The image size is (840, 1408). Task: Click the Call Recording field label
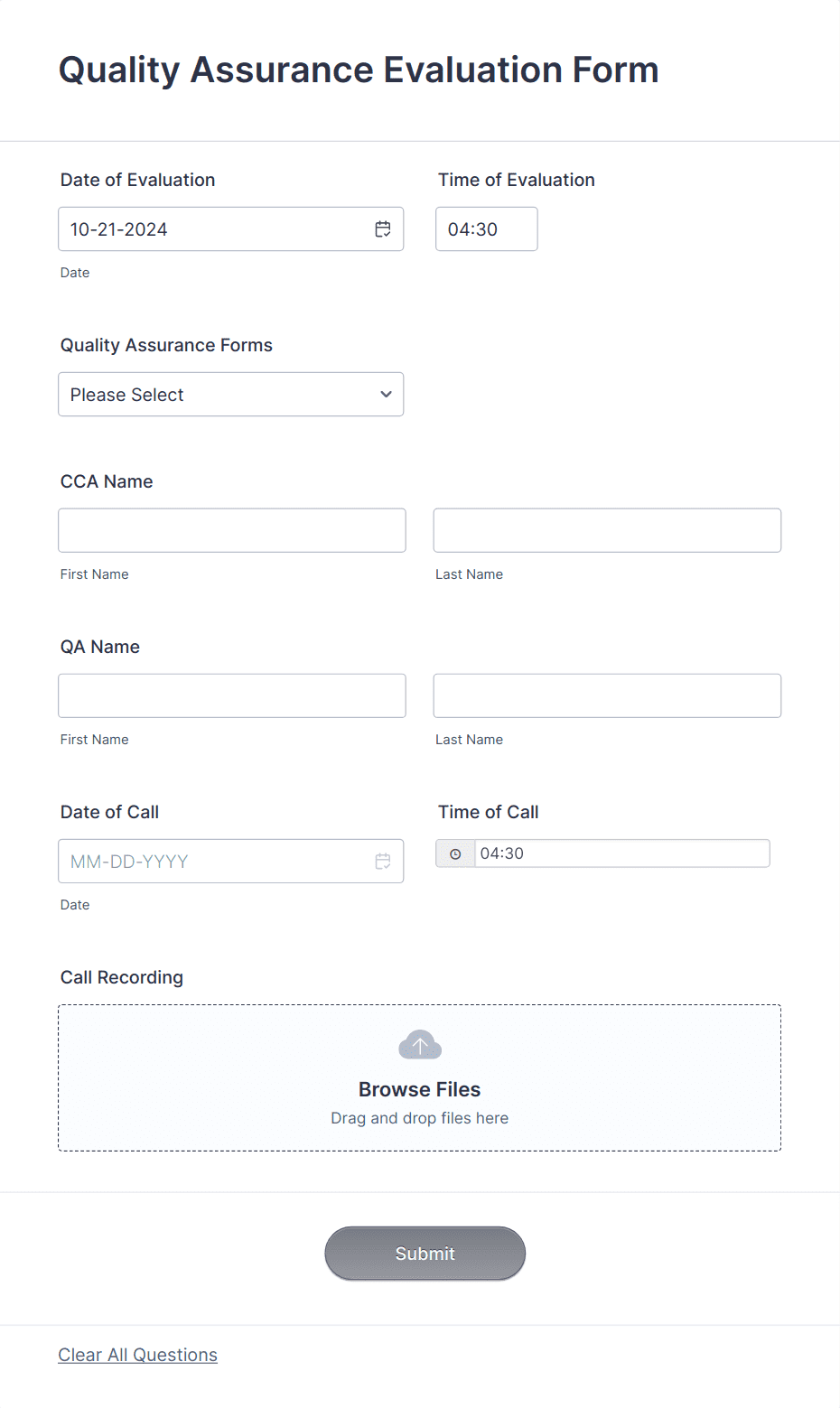coord(122,977)
